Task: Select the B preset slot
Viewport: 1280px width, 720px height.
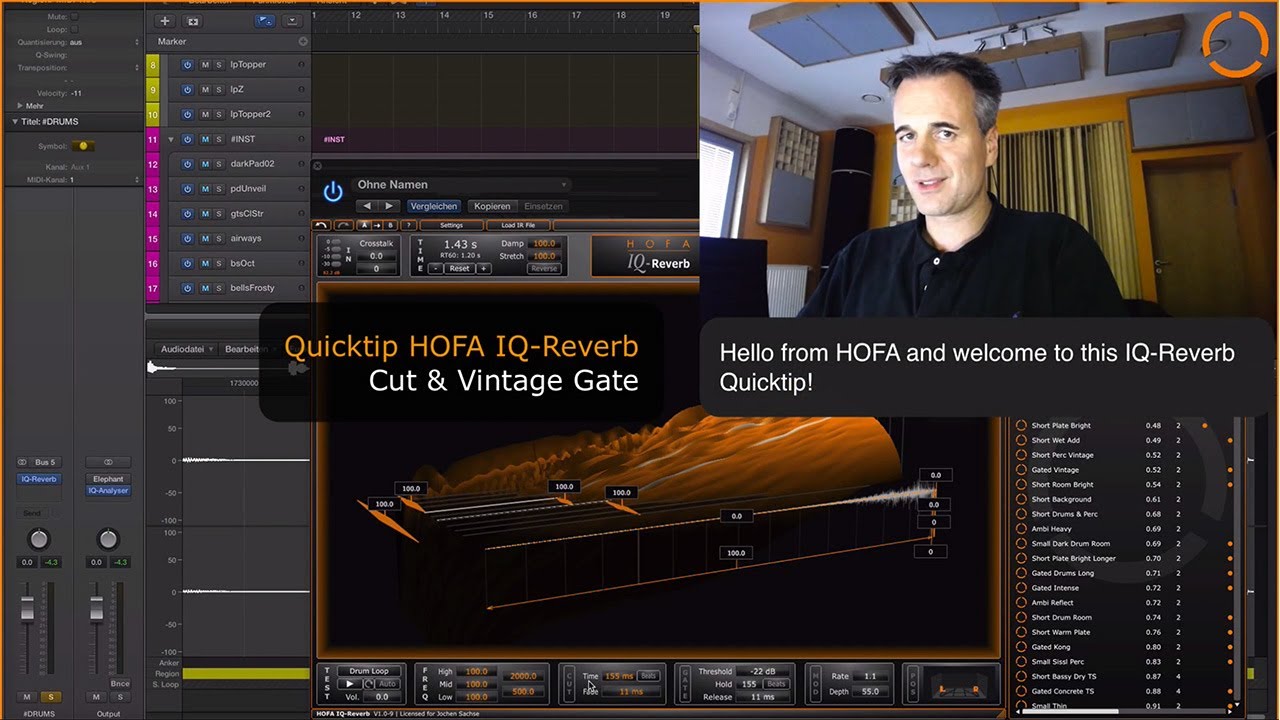Action: click(389, 225)
